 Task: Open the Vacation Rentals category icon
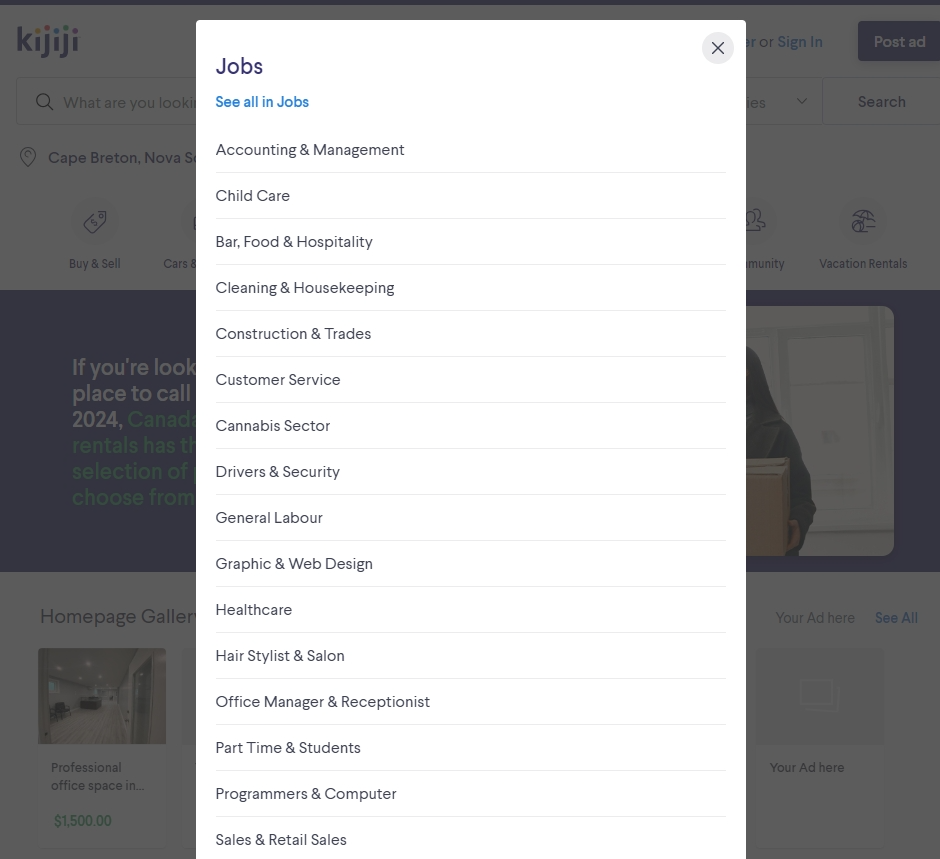(x=863, y=223)
